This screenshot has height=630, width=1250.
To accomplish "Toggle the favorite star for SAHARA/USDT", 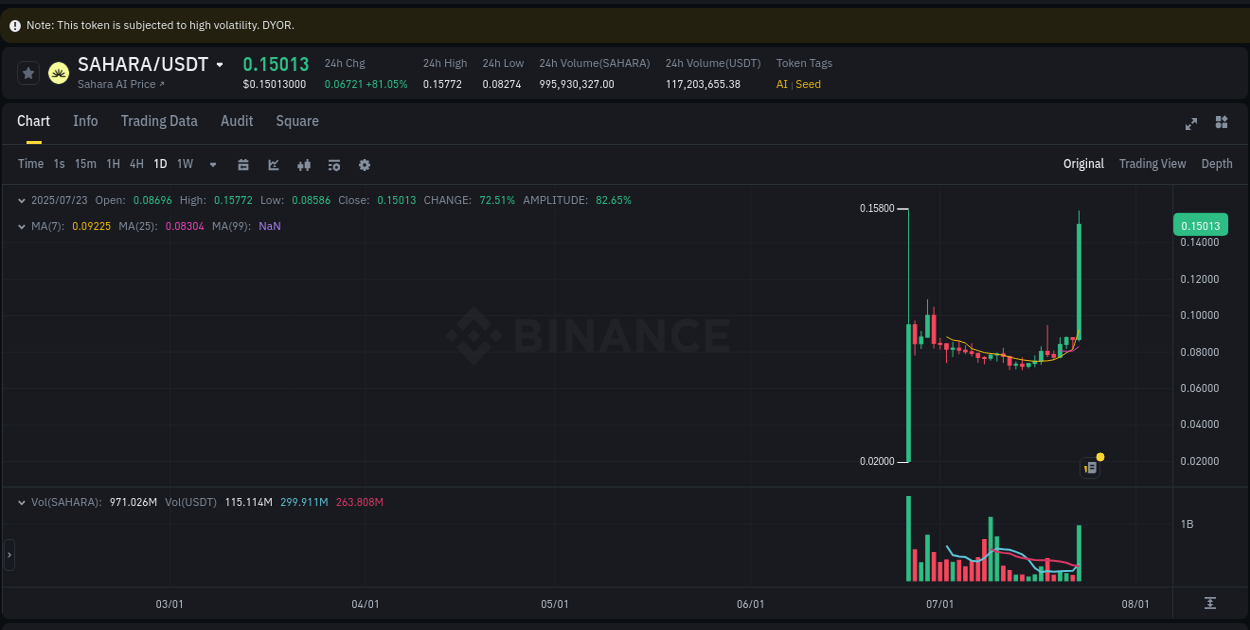I will point(28,72).
